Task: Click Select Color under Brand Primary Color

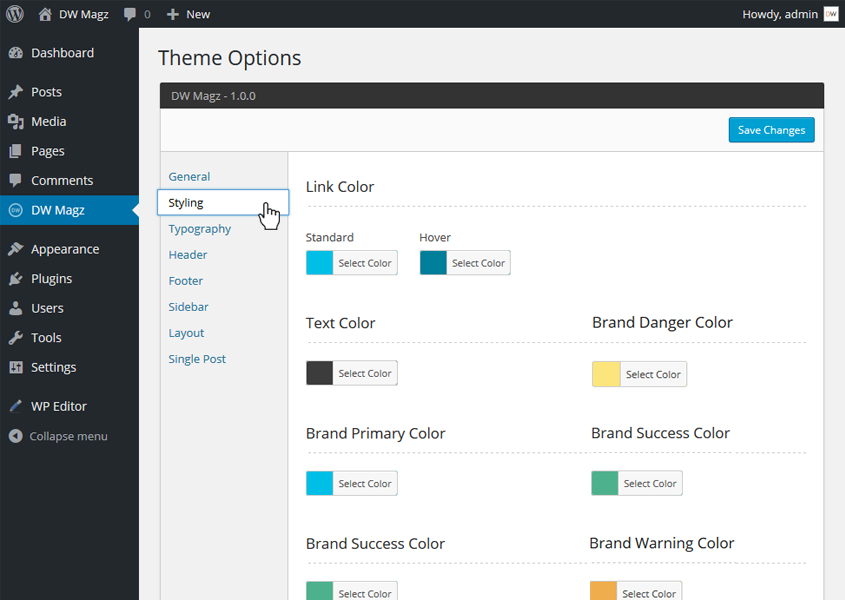Action: [x=365, y=484]
